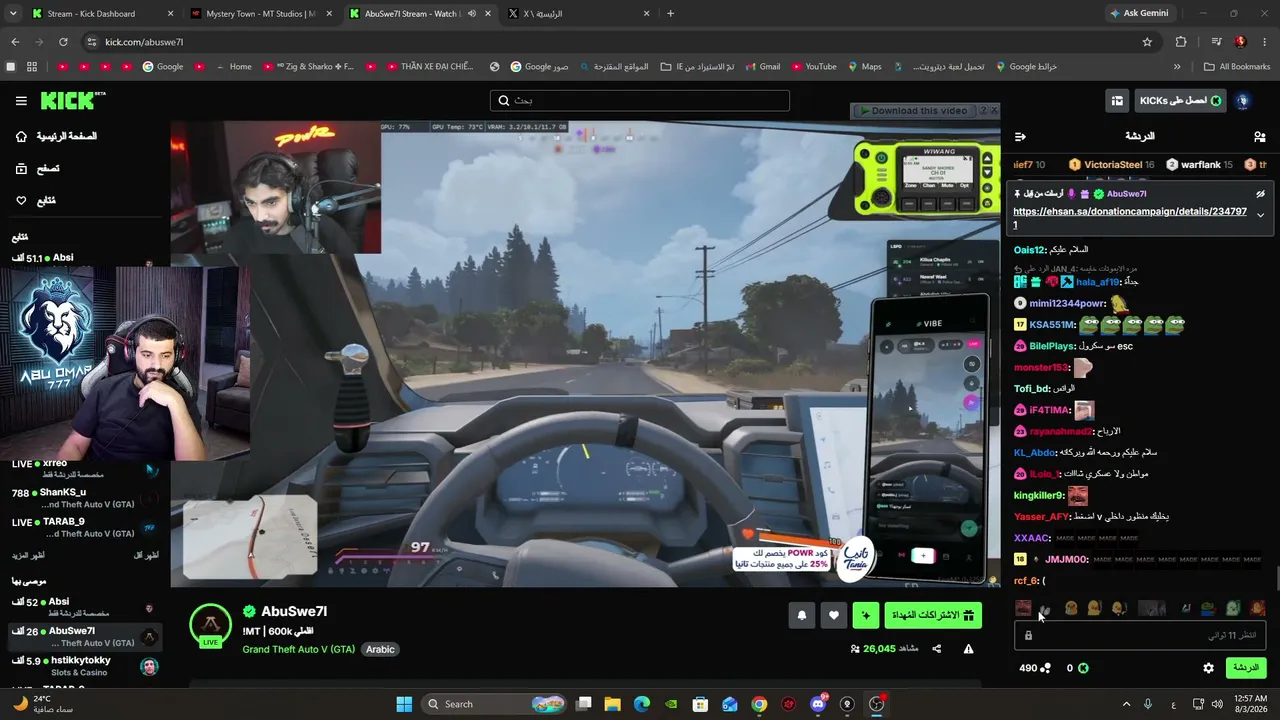Show hidden system tray icons
This screenshot has height=720, width=1280.
click(x=1126, y=704)
